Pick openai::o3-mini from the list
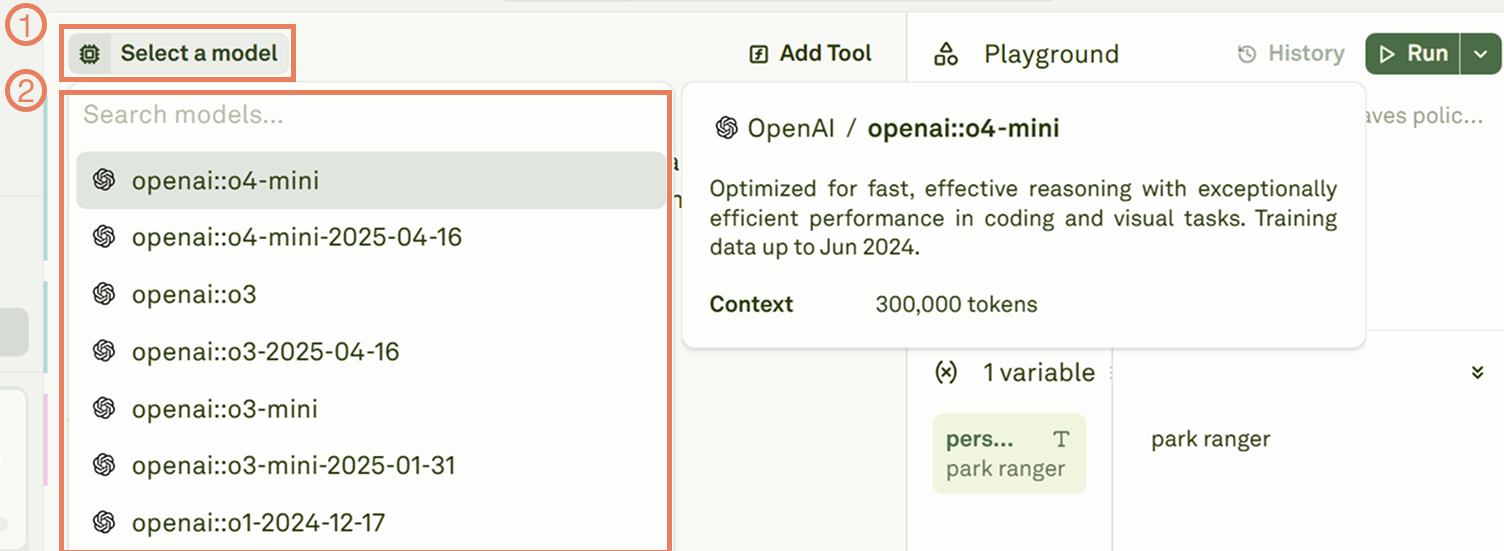The width and height of the screenshot is (1504, 551). click(x=370, y=408)
